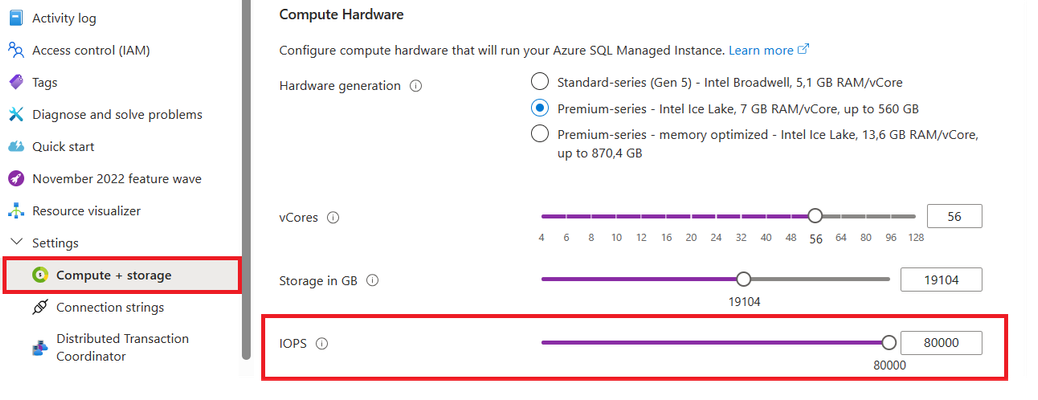The height and width of the screenshot is (400, 1038).
Task: Open Diagnose and solve problems wrench icon
Action: [x=16, y=115]
